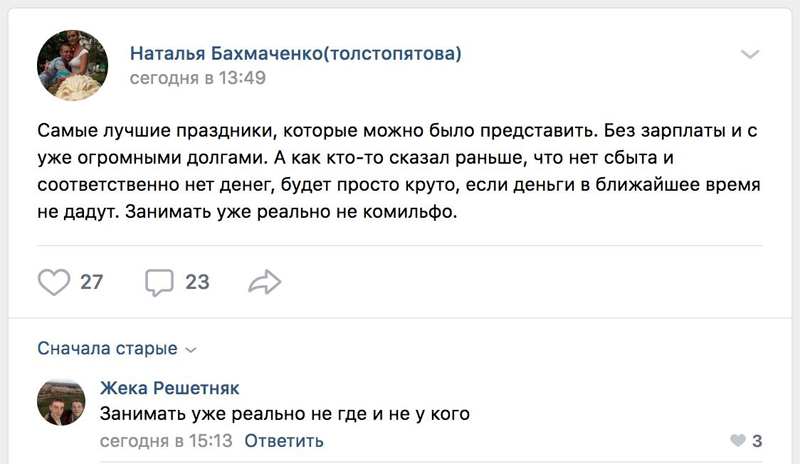Open the "Сначала старые" sort dropdown

[107, 349]
